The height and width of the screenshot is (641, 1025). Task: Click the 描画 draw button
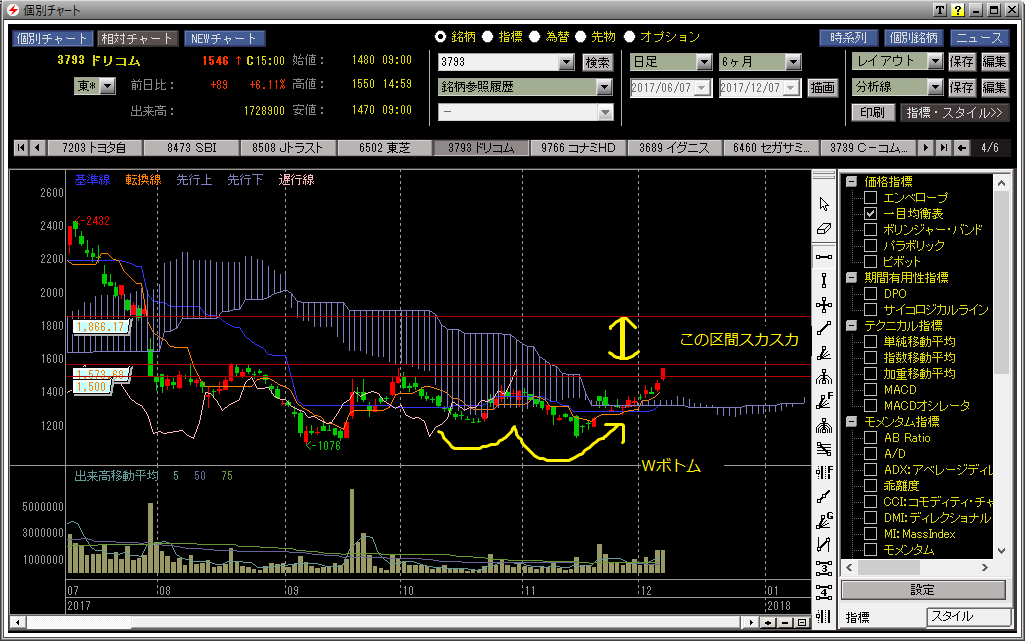pyautogui.click(x=822, y=87)
